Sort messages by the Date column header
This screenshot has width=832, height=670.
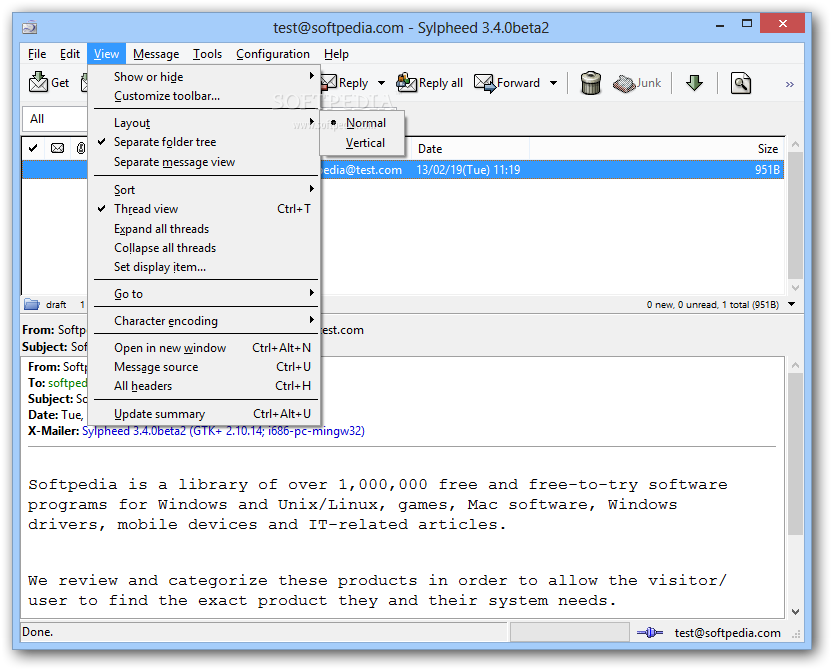(471, 149)
